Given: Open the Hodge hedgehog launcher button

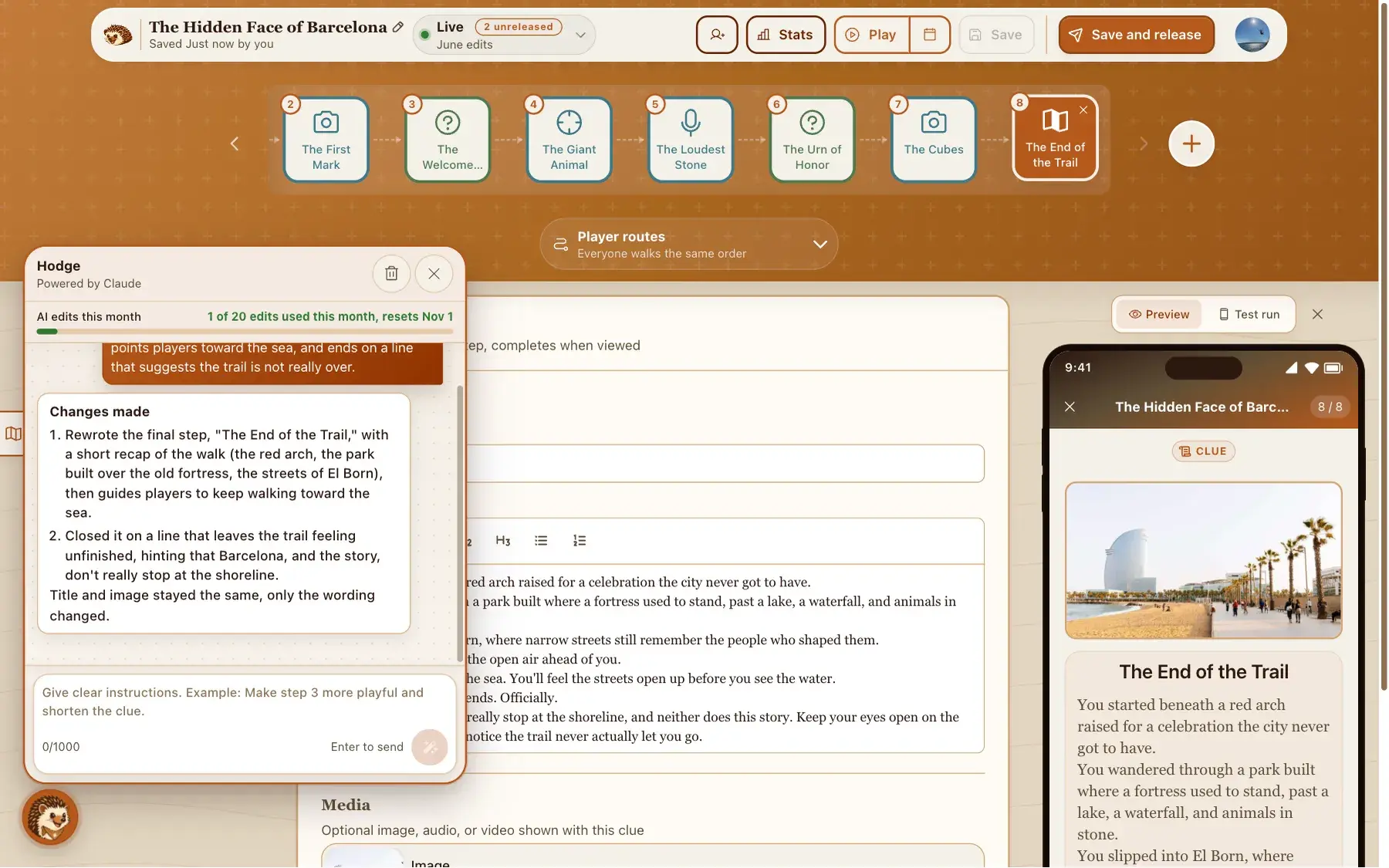Looking at the screenshot, I should [x=50, y=817].
